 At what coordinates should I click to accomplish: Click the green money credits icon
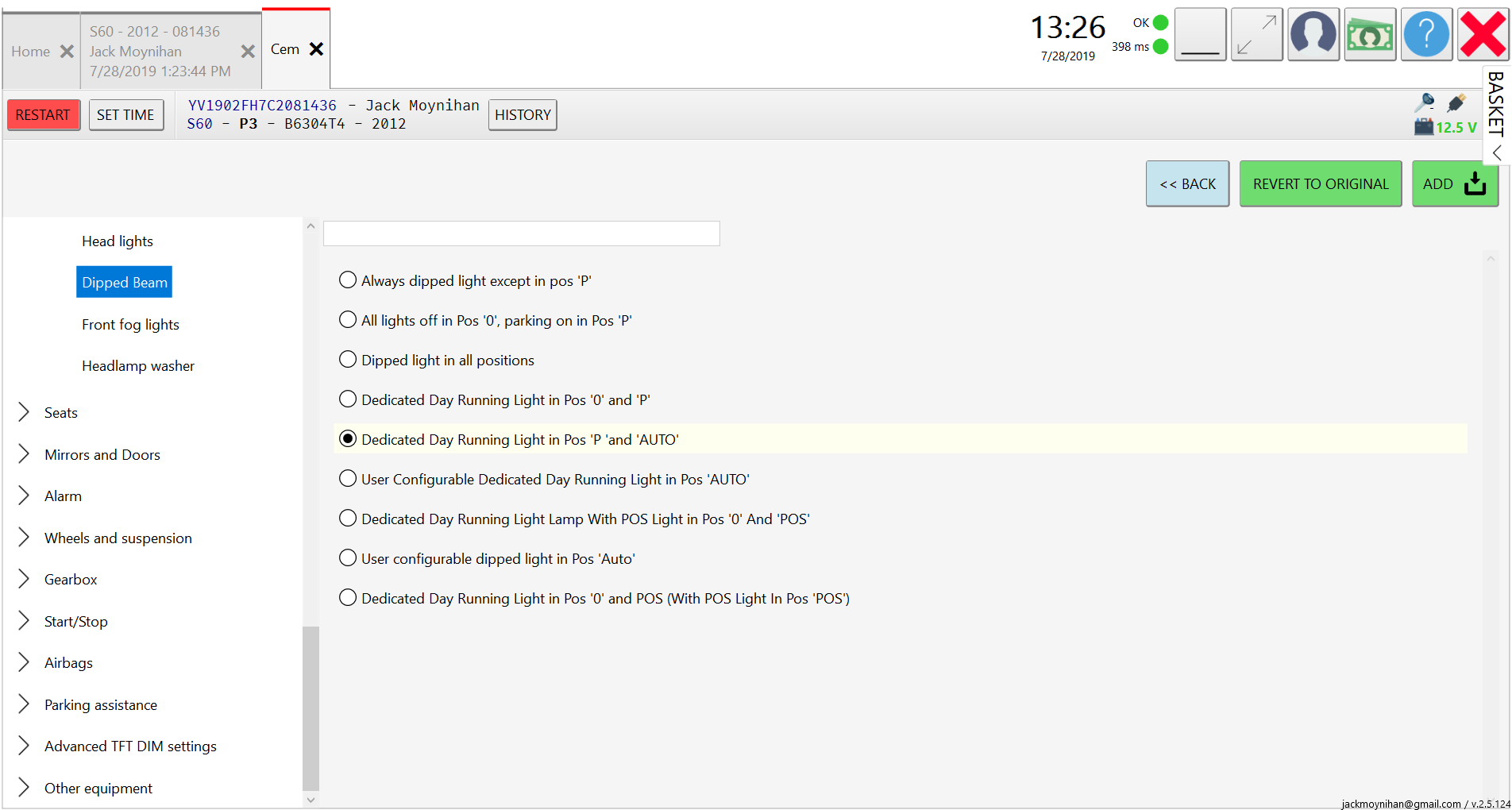pos(1370,34)
